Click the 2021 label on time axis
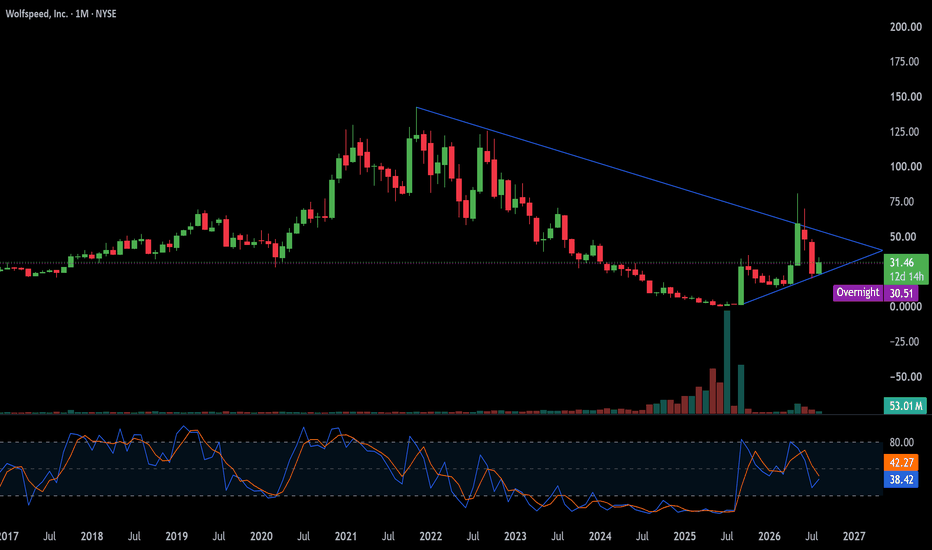 [345, 536]
